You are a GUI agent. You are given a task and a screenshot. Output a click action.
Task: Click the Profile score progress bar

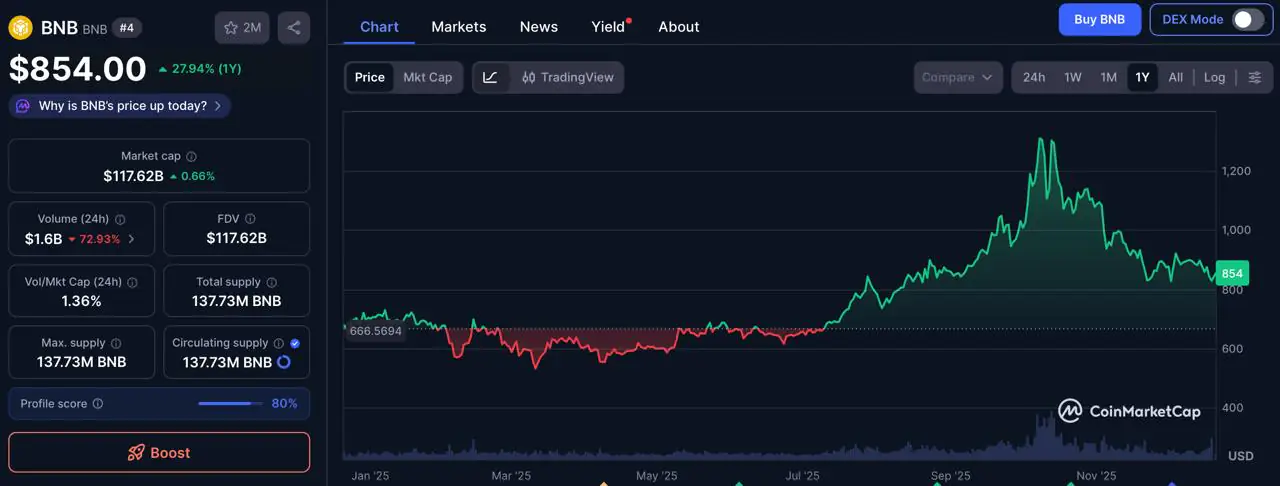(225, 404)
